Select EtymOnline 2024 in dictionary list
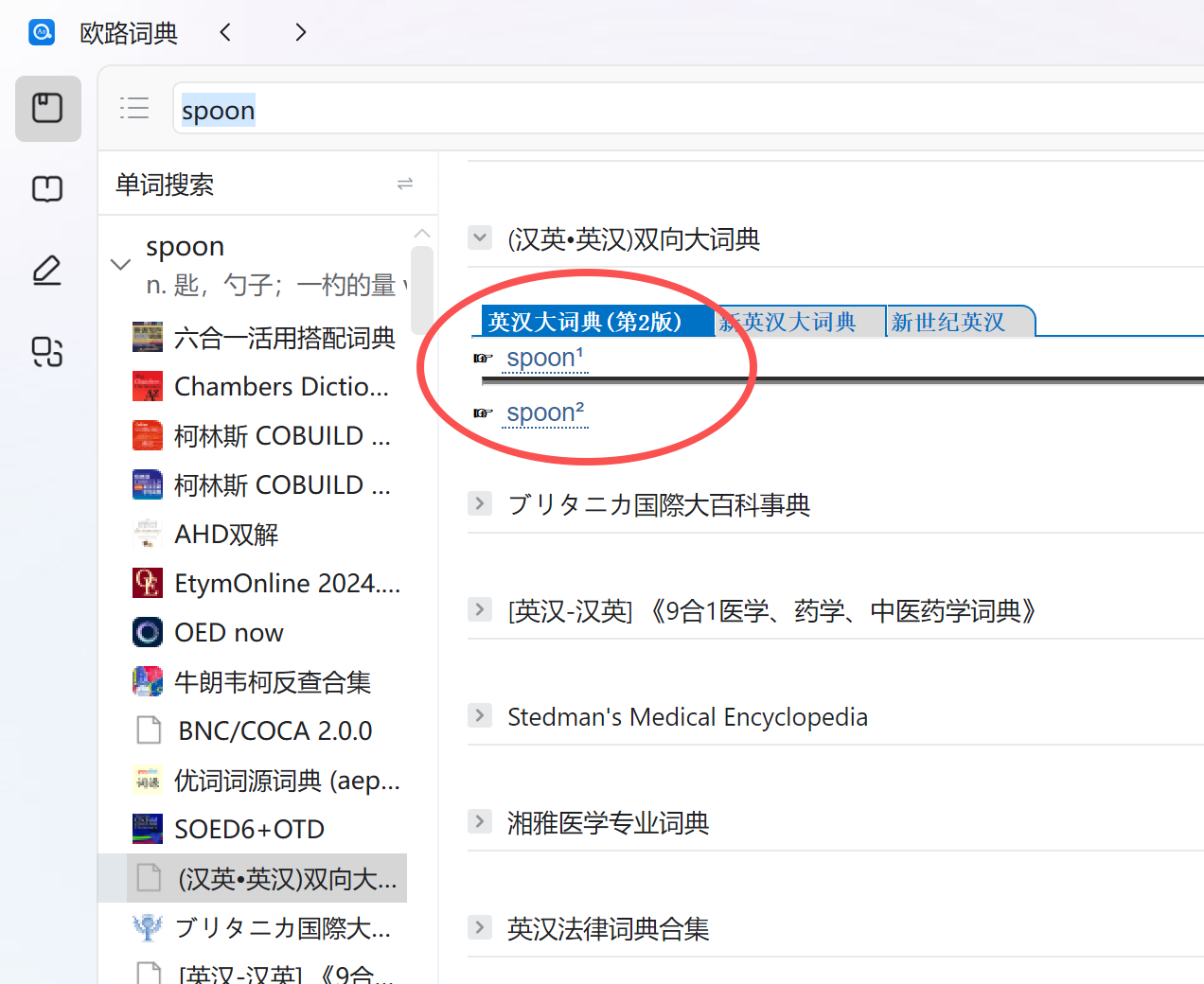 [287, 583]
